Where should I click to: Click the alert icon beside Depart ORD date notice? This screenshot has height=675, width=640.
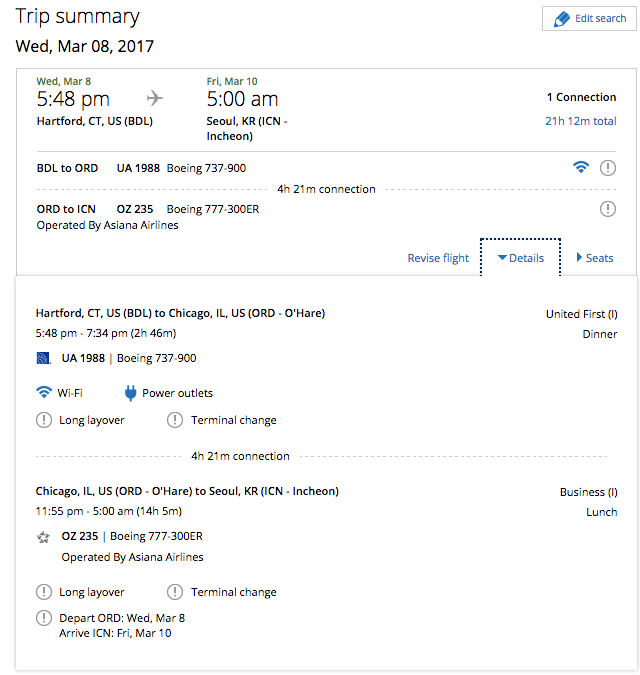[x=44, y=618]
